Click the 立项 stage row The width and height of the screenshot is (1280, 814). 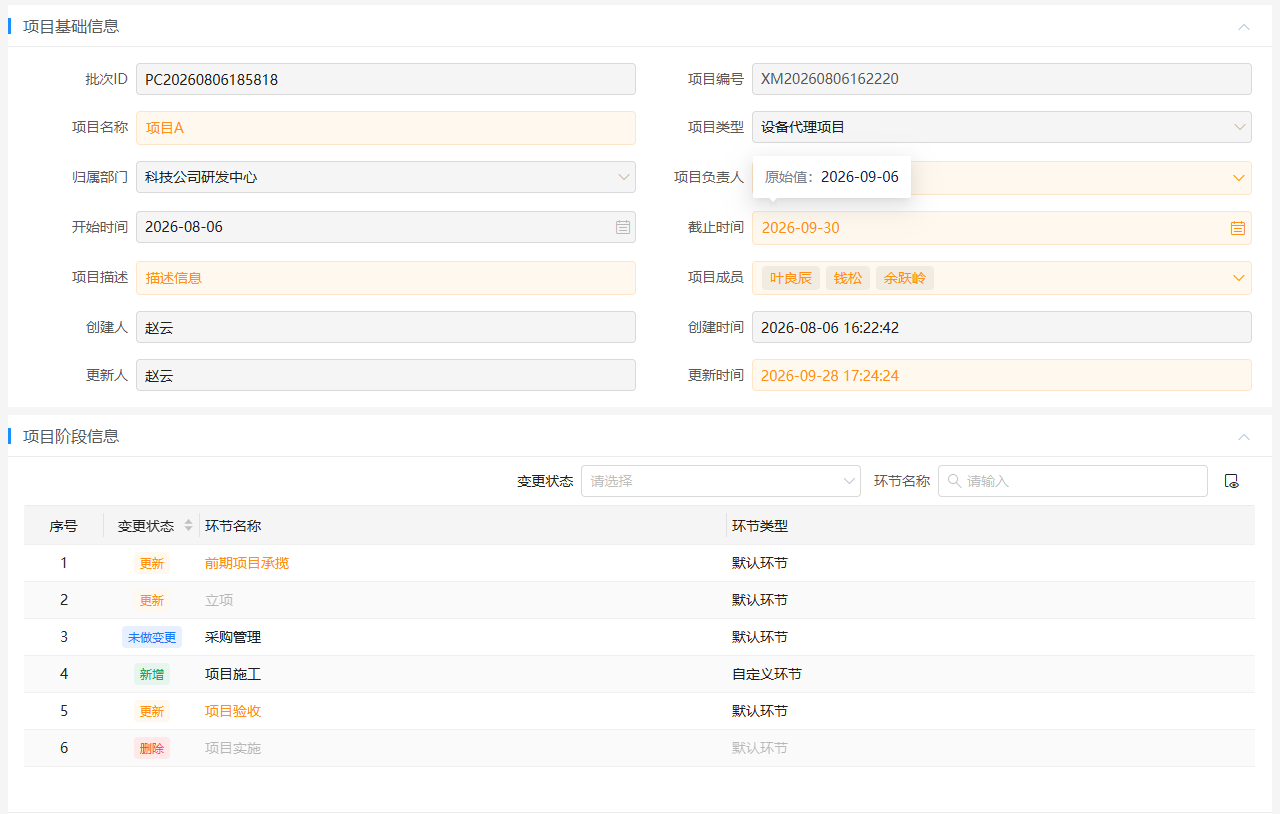(x=639, y=600)
